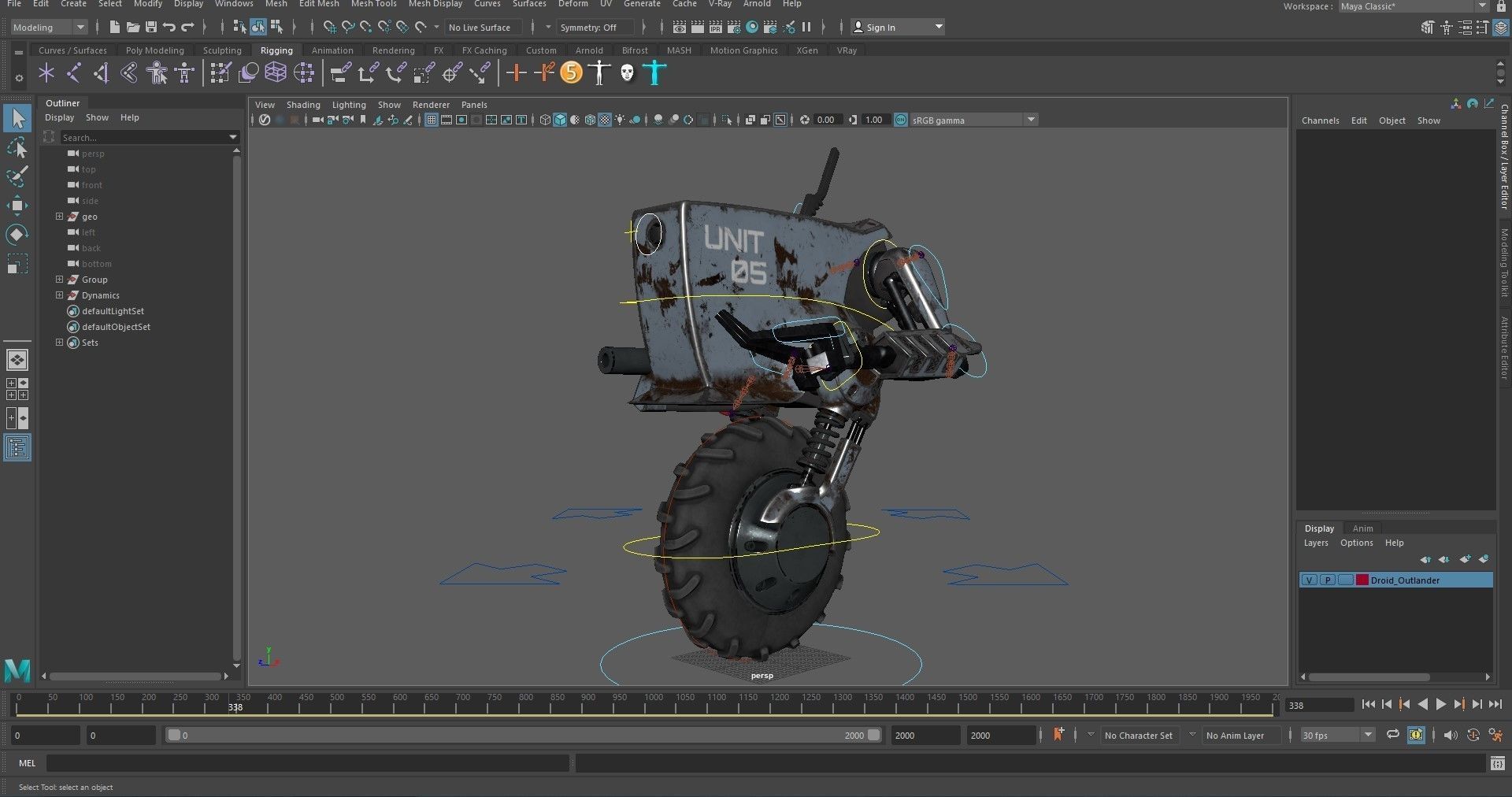This screenshot has width=1512, height=797.
Task: Open the Quick Rig shelf tool
Action: click(x=157, y=73)
